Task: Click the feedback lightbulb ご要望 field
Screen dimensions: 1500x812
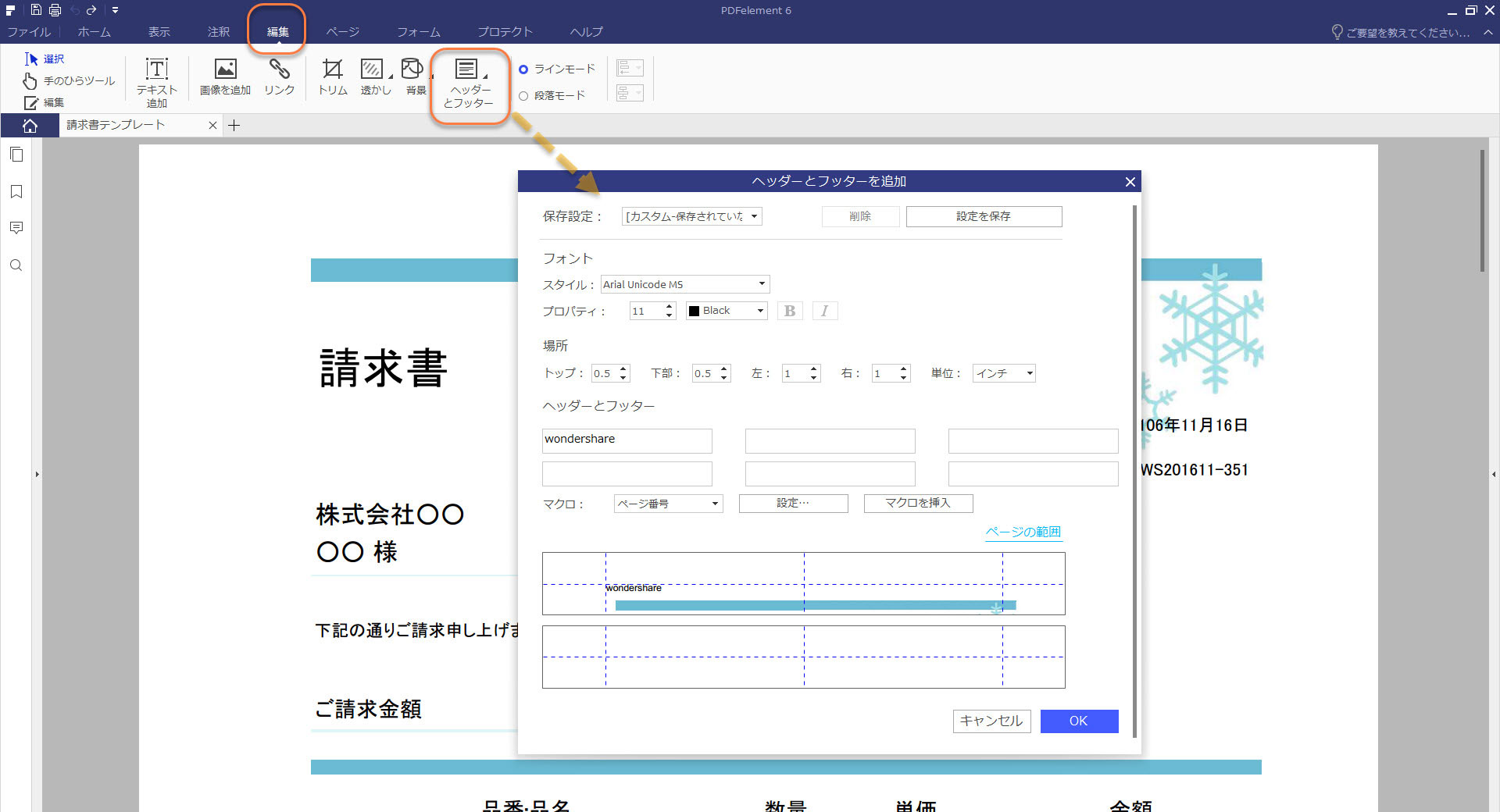Action: point(1400,32)
